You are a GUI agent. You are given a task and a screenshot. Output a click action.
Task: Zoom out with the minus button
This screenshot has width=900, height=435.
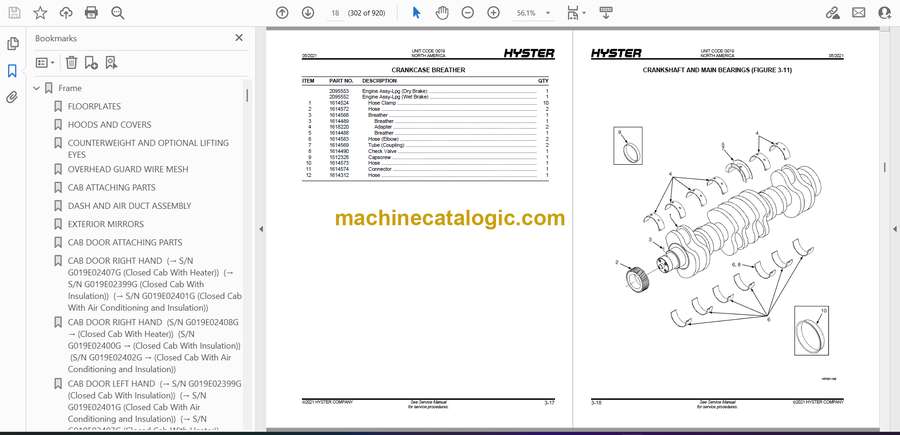(x=468, y=13)
